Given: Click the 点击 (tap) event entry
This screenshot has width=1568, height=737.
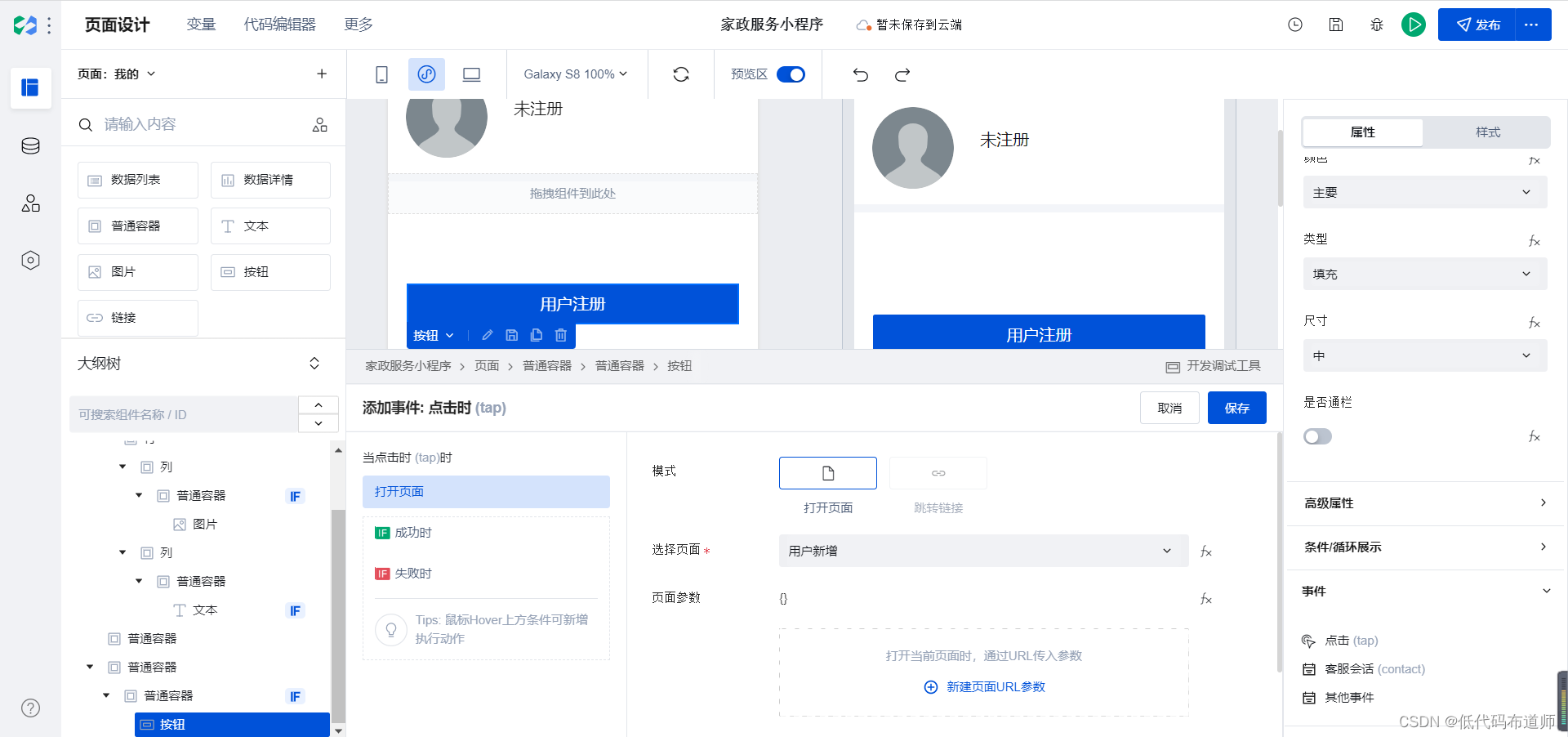Looking at the screenshot, I should 1340,641.
